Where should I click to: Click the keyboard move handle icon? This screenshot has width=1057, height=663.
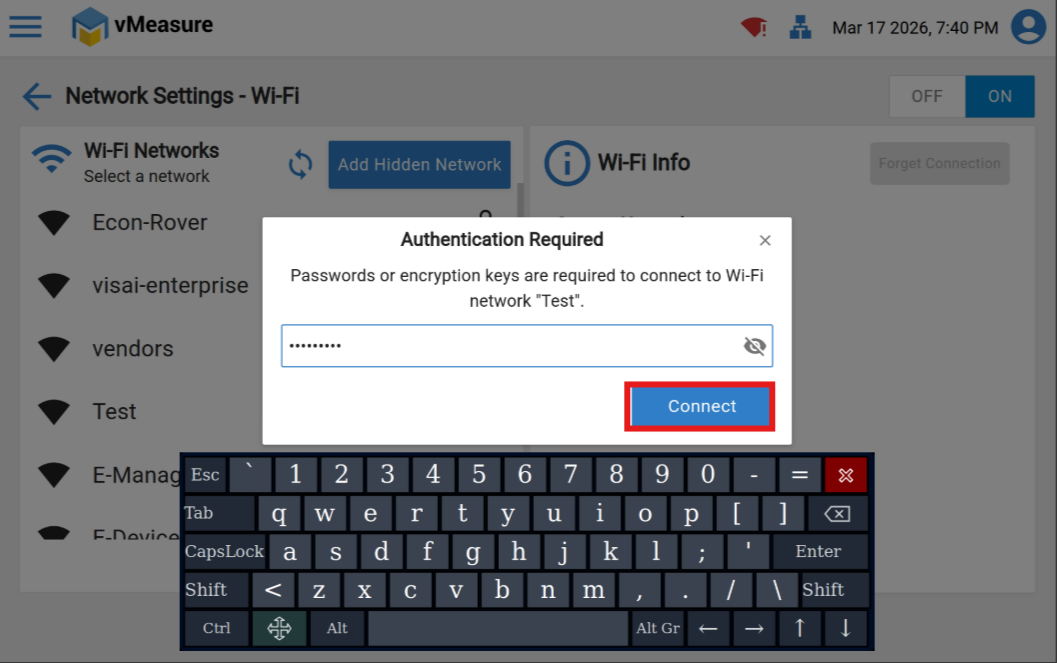pos(279,628)
